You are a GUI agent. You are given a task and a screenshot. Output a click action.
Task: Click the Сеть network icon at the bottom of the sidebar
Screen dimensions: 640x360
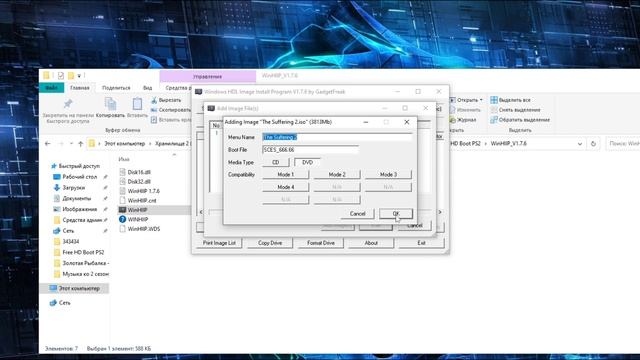coord(53,303)
